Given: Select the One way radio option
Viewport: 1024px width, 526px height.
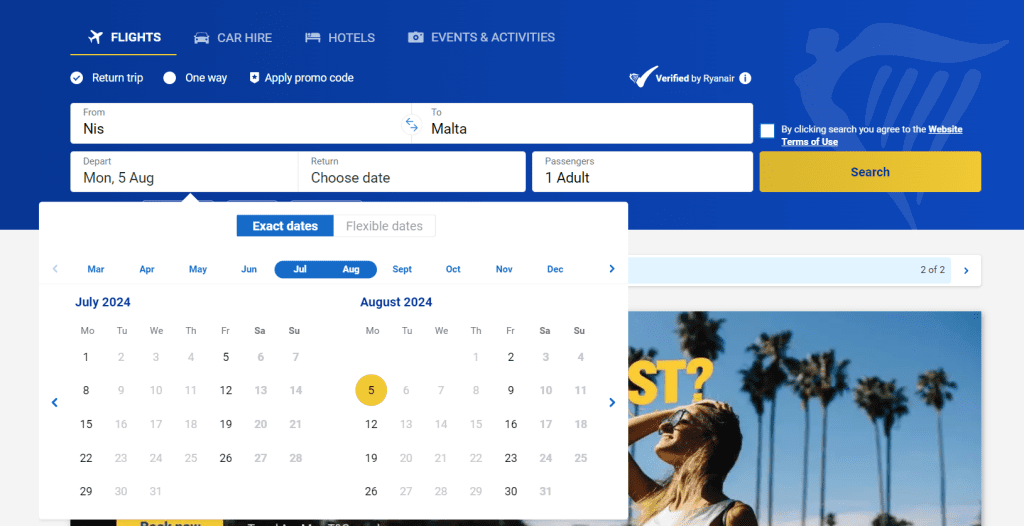Looking at the screenshot, I should (x=170, y=78).
